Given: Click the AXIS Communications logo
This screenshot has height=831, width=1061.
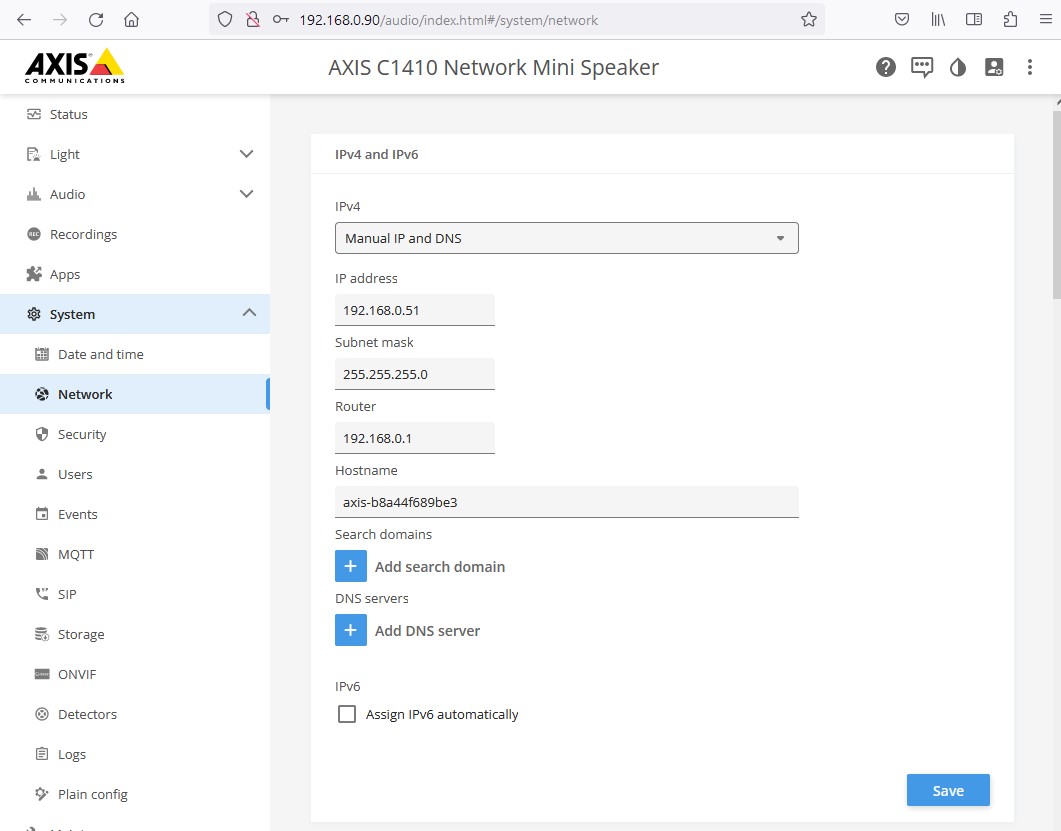Looking at the screenshot, I should click(74, 66).
